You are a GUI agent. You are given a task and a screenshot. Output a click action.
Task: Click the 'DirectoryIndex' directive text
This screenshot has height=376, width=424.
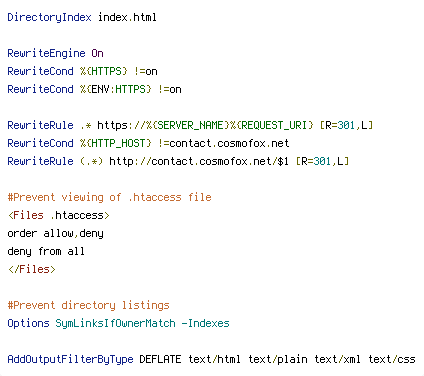pos(49,17)
